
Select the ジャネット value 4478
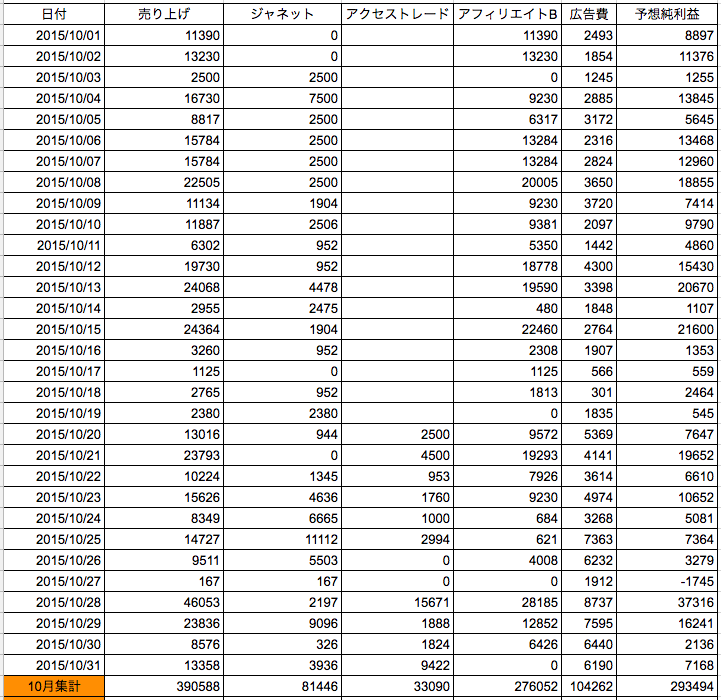click(282, 287)
